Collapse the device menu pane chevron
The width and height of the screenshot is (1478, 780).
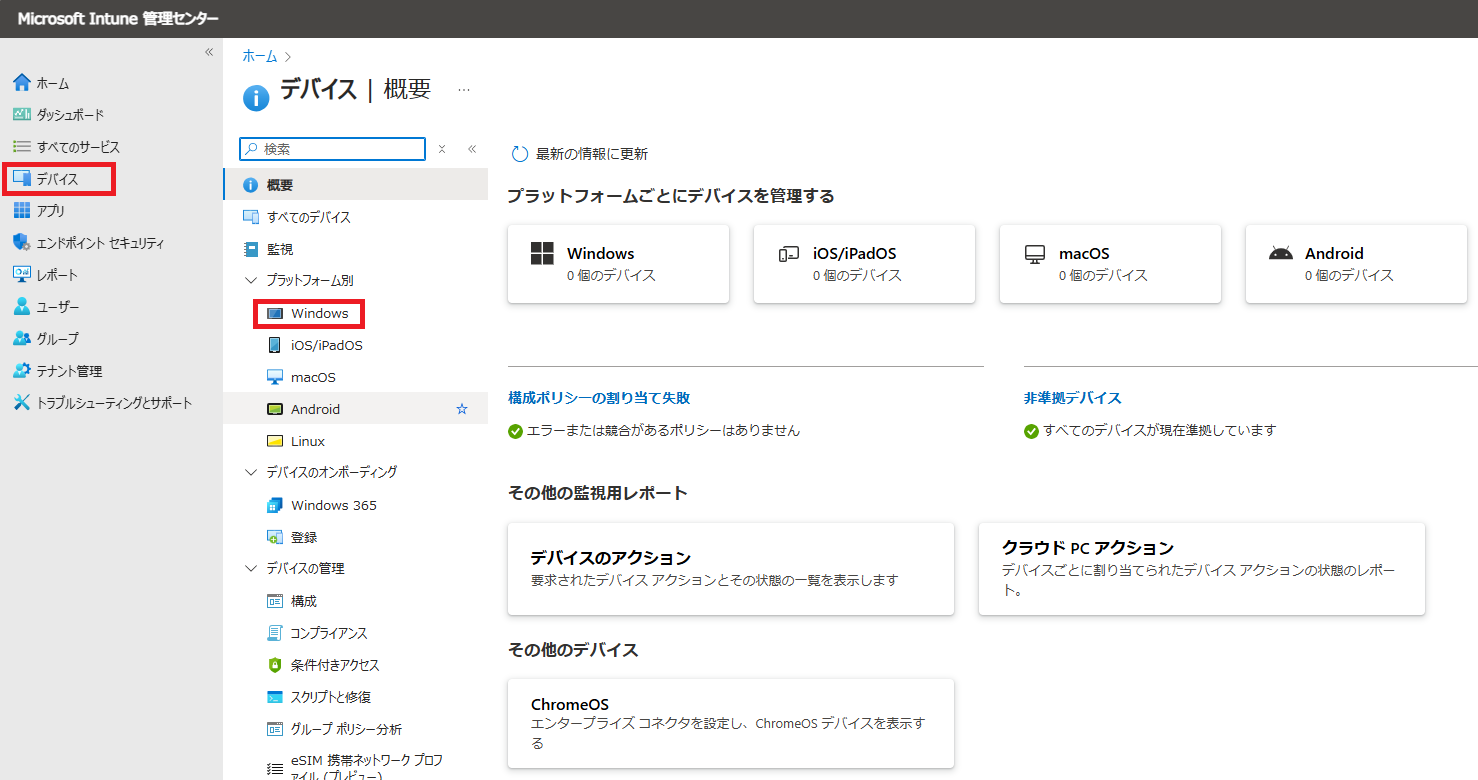(472, 149)
